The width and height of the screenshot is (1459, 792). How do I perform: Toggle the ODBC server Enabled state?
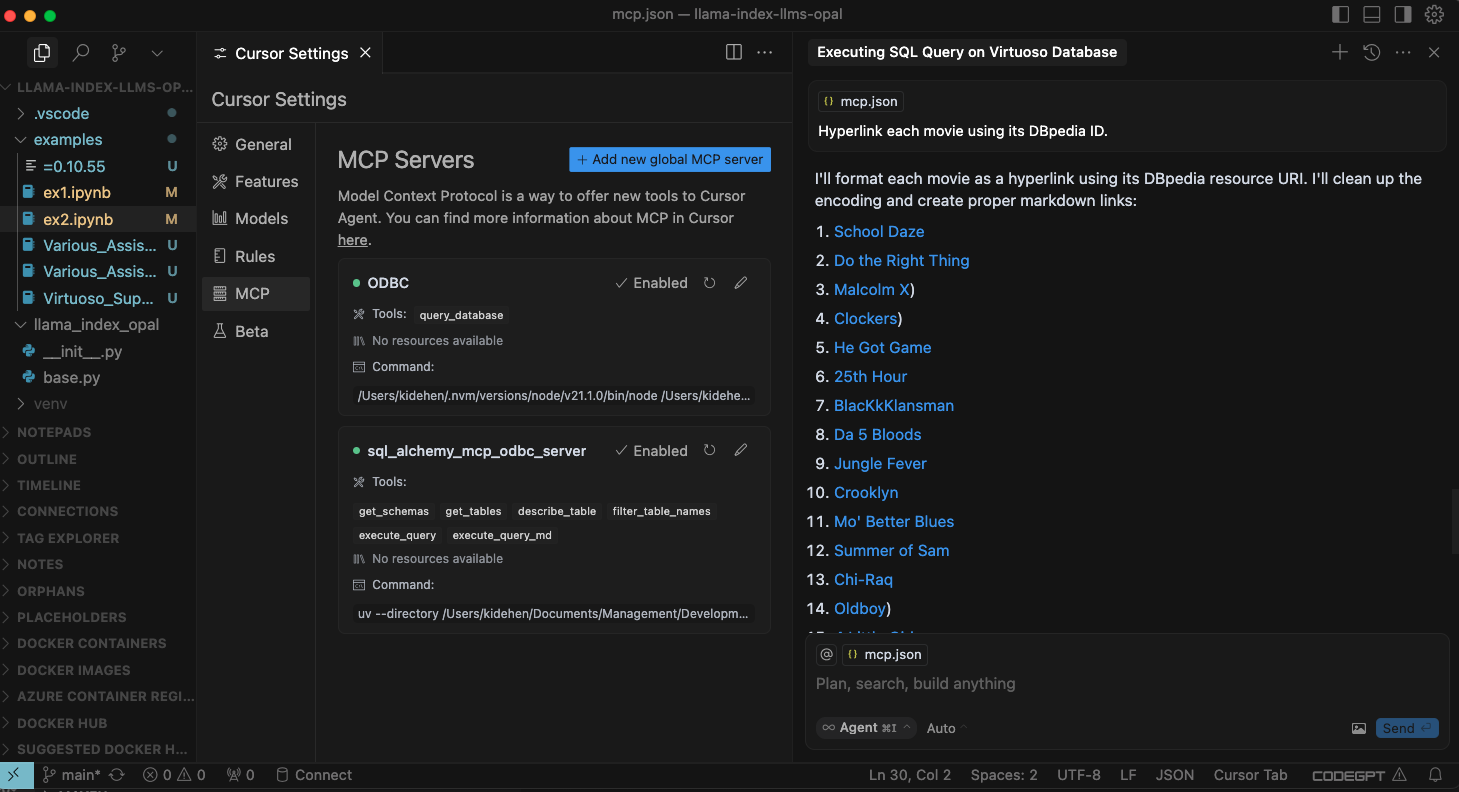[x=651, y=283]
